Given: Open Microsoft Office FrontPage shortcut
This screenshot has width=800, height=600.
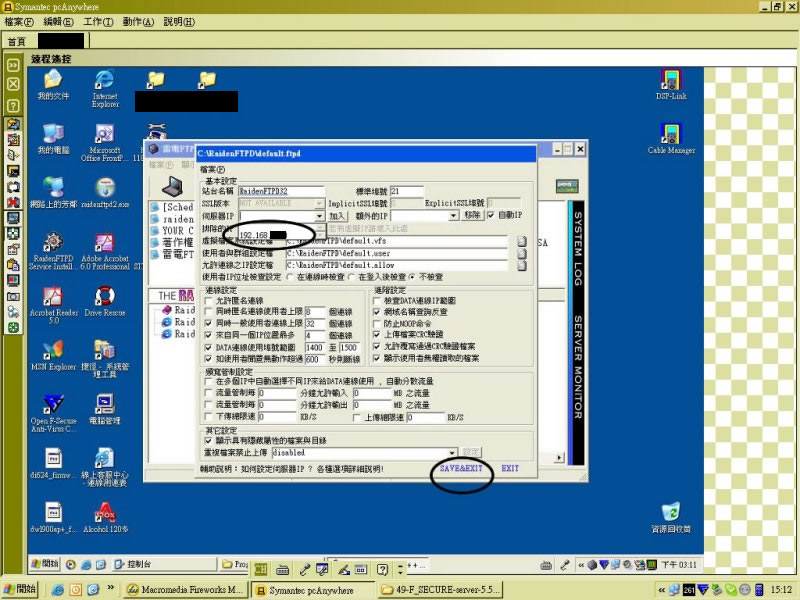Looking at the screenshot, I should coord(105,142).
